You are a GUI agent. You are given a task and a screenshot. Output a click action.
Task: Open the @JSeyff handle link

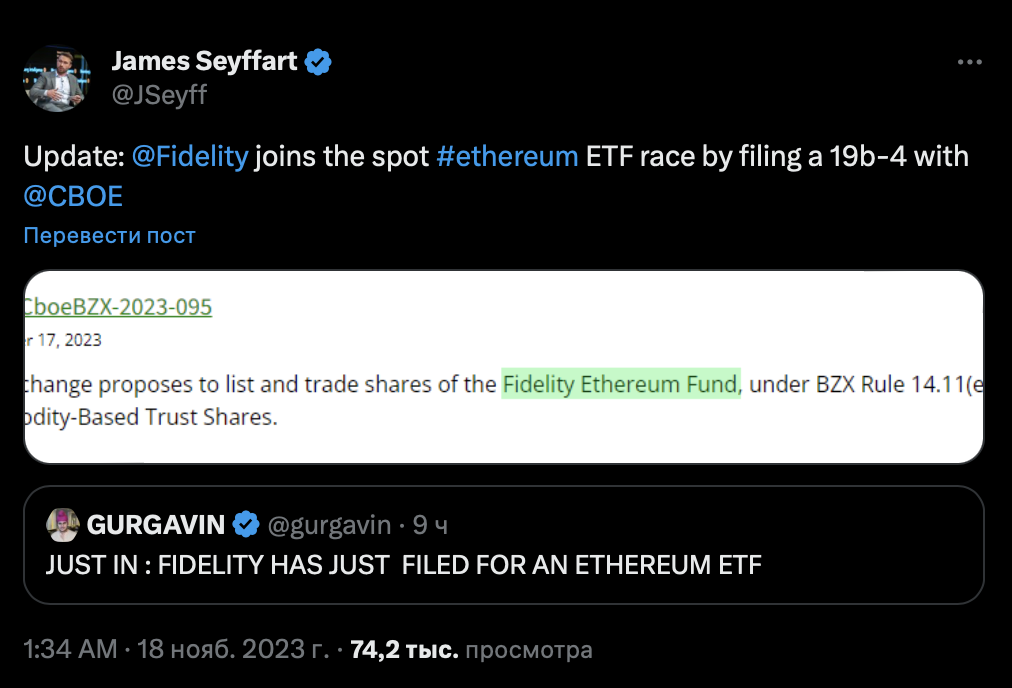[x=159, y=95]
